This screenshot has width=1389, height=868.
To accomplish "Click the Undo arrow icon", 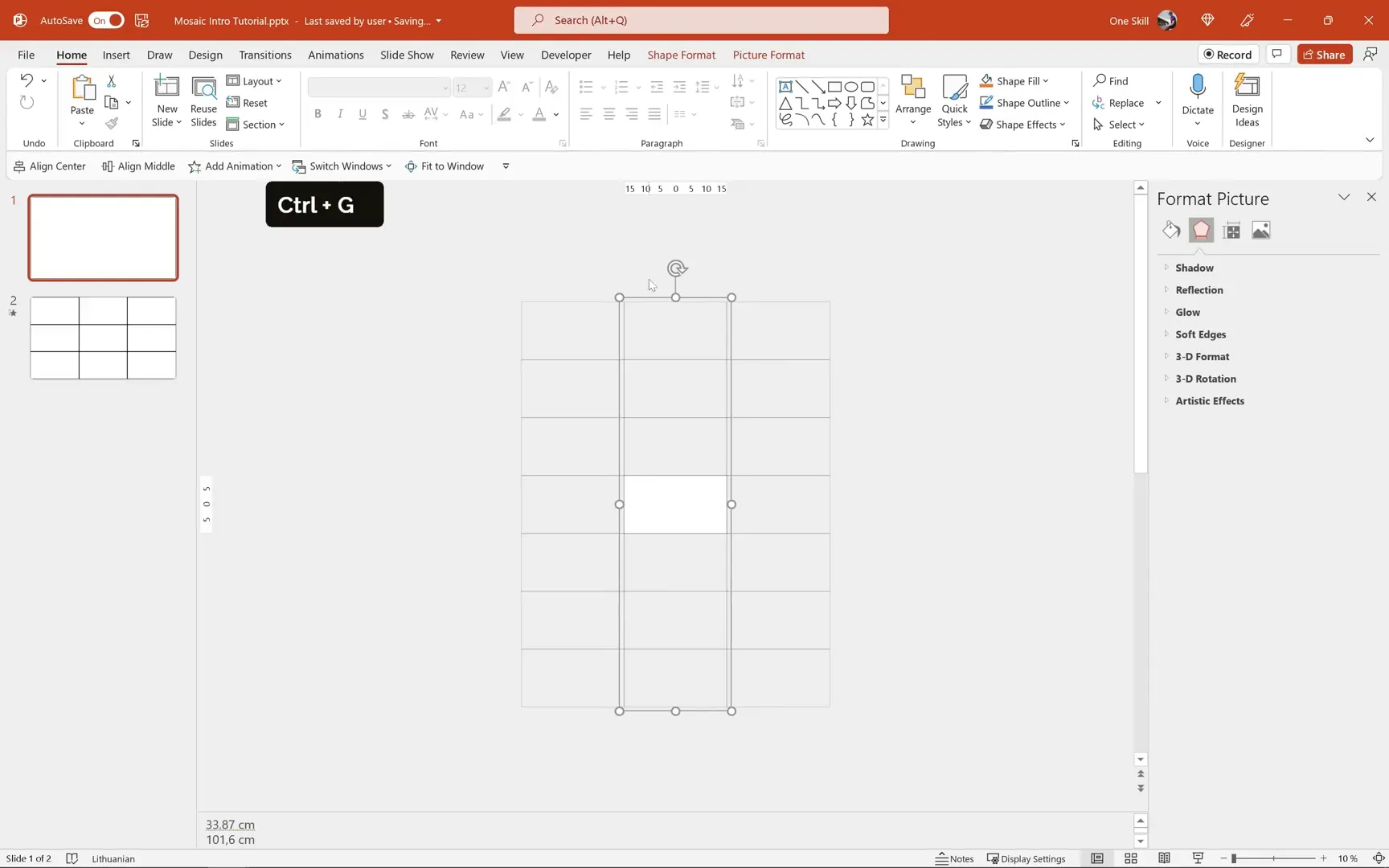I will tap(27, 80).
